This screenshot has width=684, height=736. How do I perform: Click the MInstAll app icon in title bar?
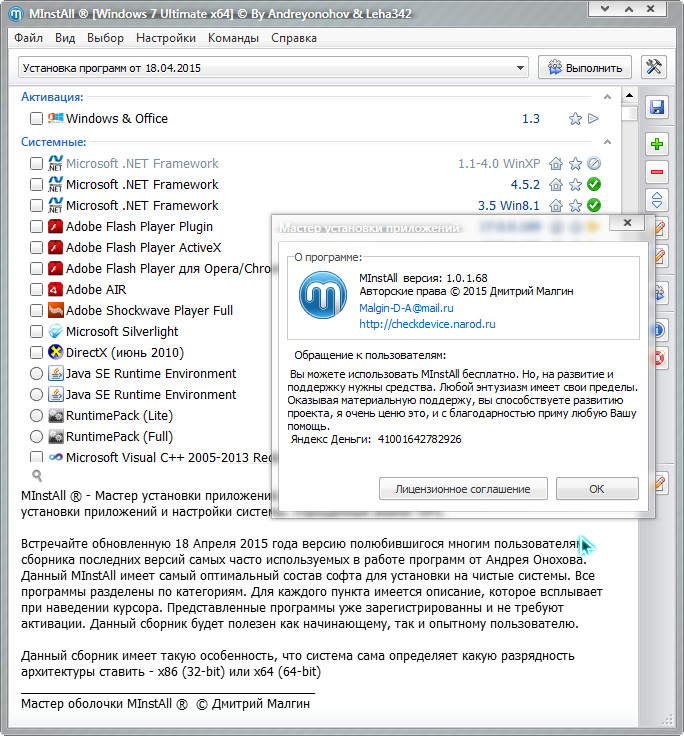pos(16,14)
